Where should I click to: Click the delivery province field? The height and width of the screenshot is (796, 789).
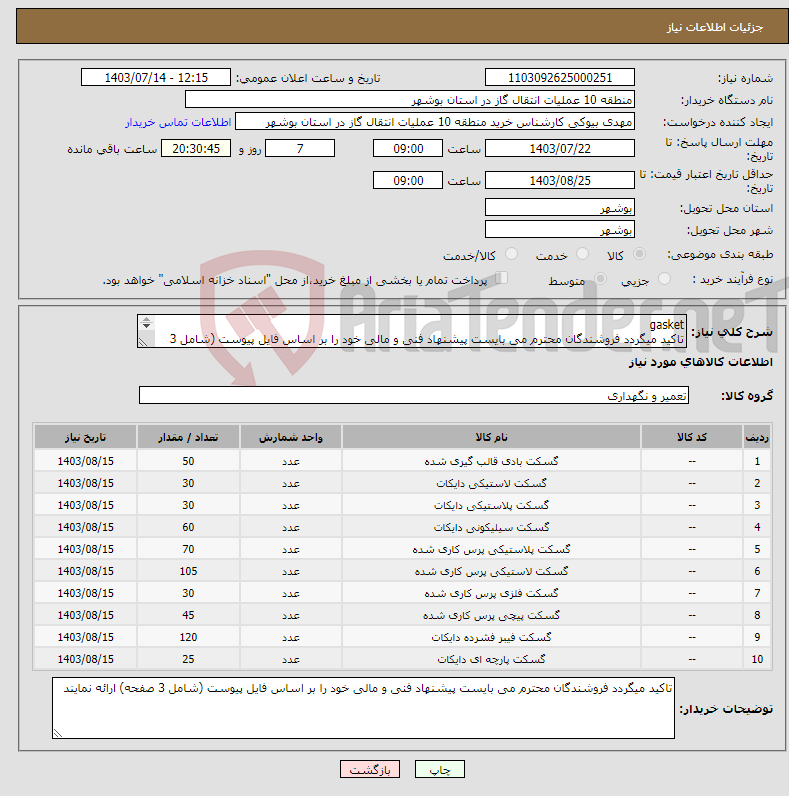click(x=560, y=208)
